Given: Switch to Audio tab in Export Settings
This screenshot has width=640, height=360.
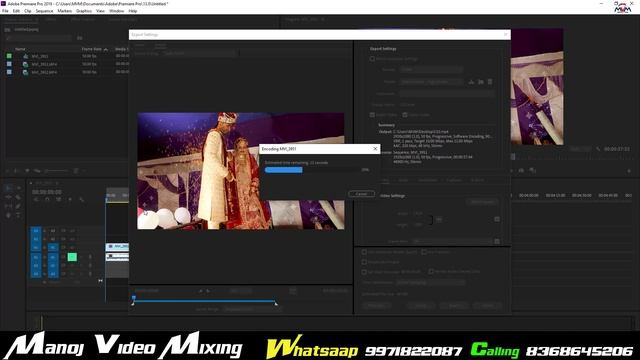Looking at the screenshot, I should coord(403,180).
